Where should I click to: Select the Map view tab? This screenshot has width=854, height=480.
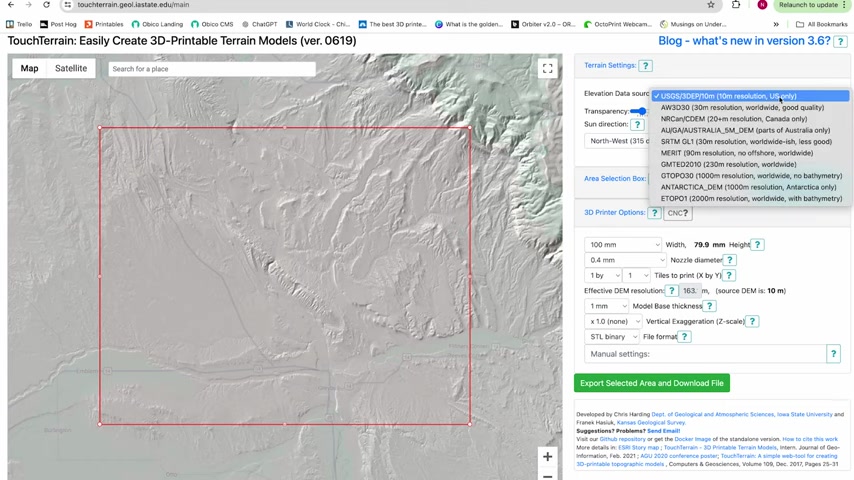pyautogui.click(x=29, y=69)
